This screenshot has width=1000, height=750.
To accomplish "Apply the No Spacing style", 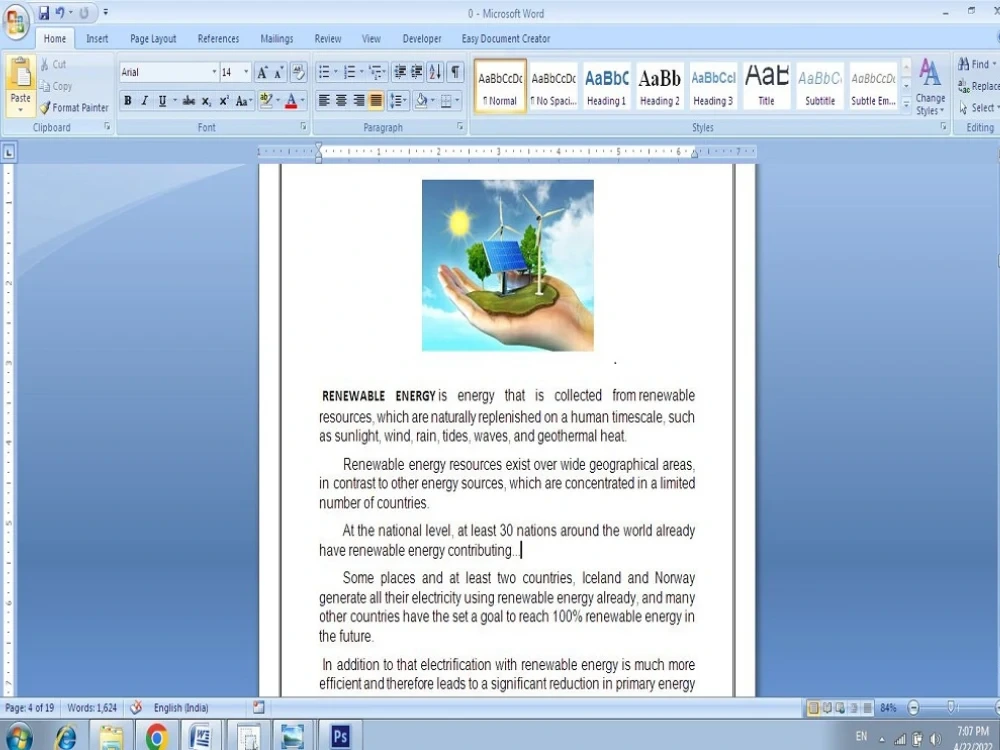I will coord(553,86).
